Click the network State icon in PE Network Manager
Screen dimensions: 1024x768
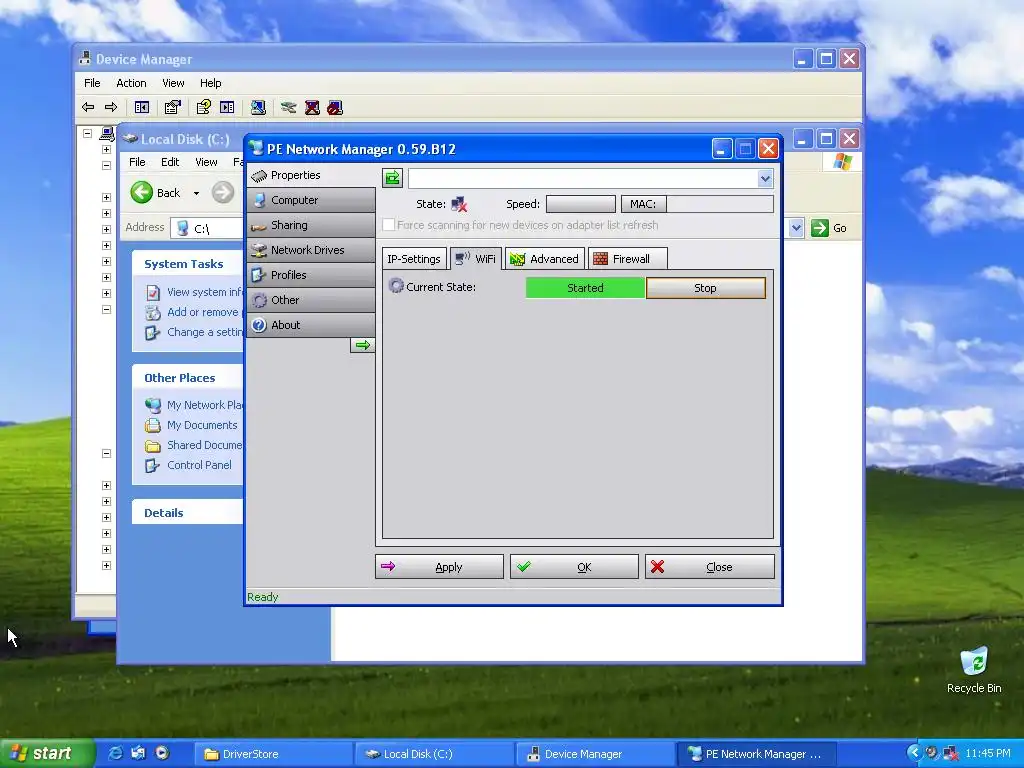pos(459,204)
